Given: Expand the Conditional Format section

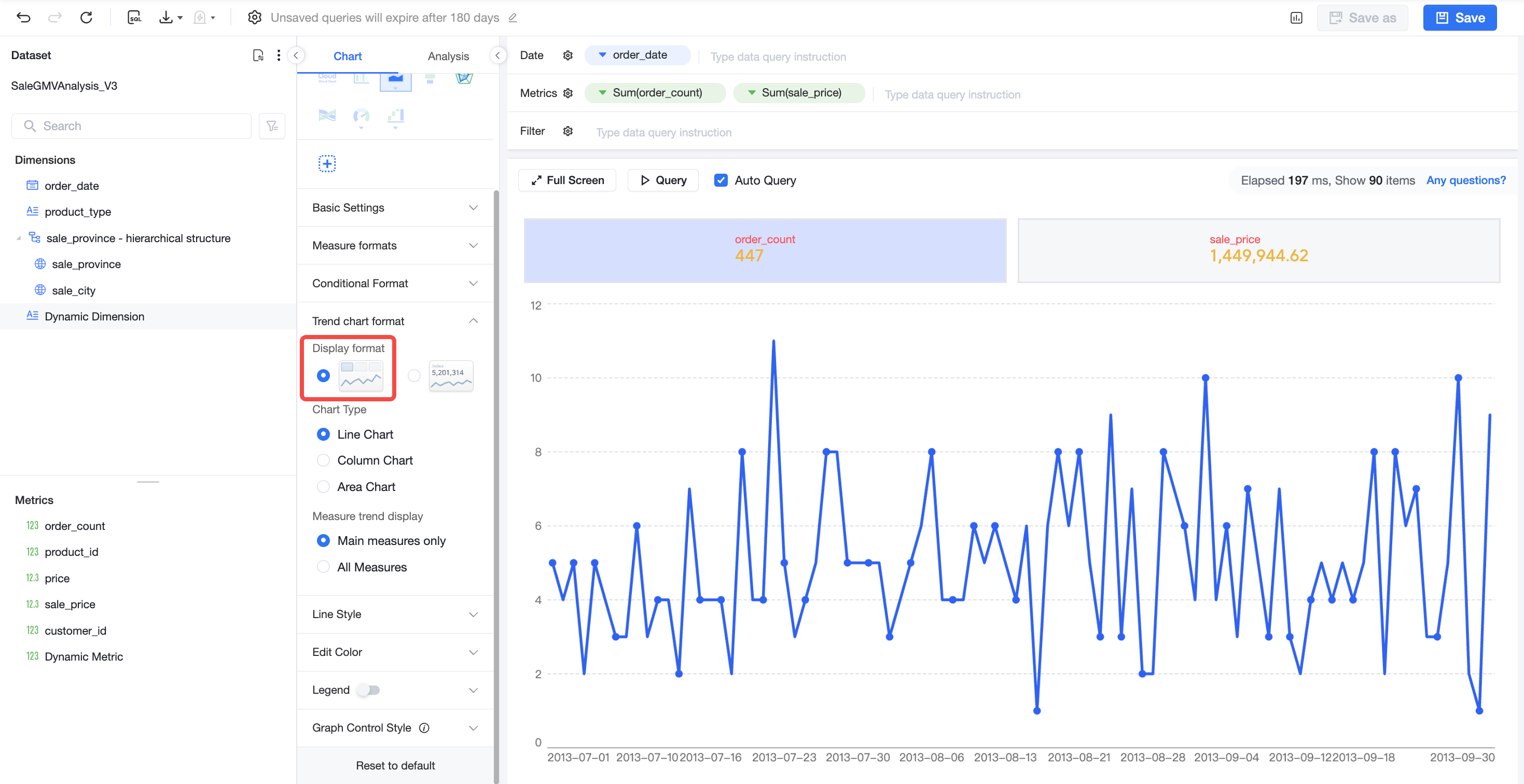Looking at the screenshot, I should click(x=395, y=283).
